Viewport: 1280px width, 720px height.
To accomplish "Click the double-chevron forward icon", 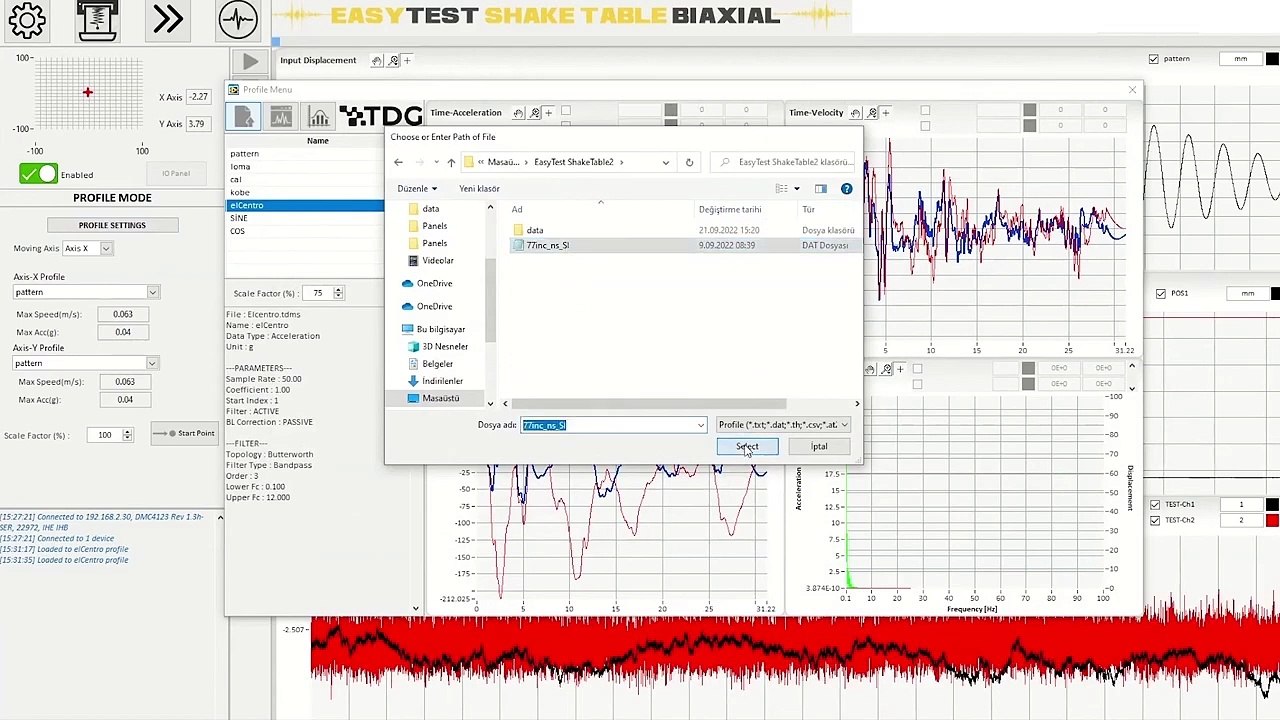I will [x=168, y=19].
